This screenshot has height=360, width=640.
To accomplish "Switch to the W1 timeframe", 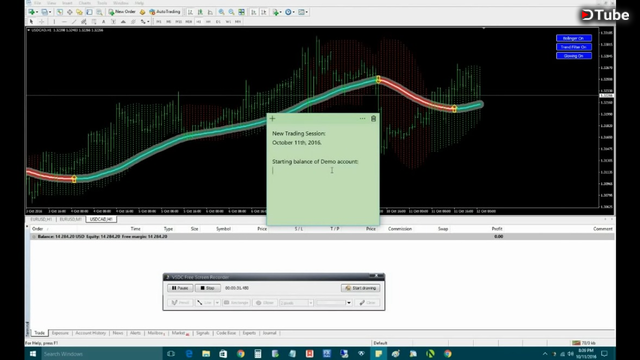I will coord(228,22).
